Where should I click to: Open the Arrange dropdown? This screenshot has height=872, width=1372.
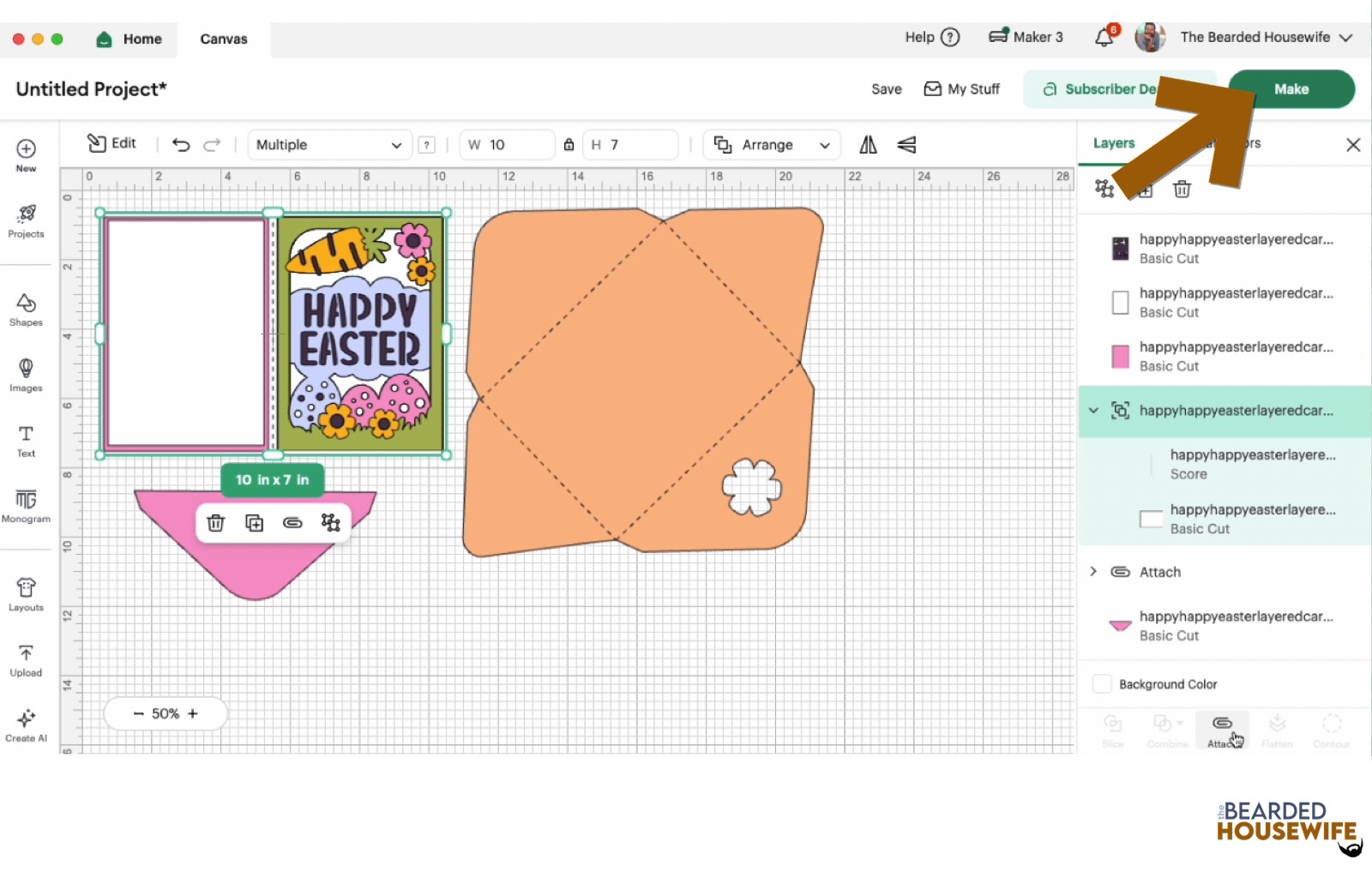click(772, 145)
